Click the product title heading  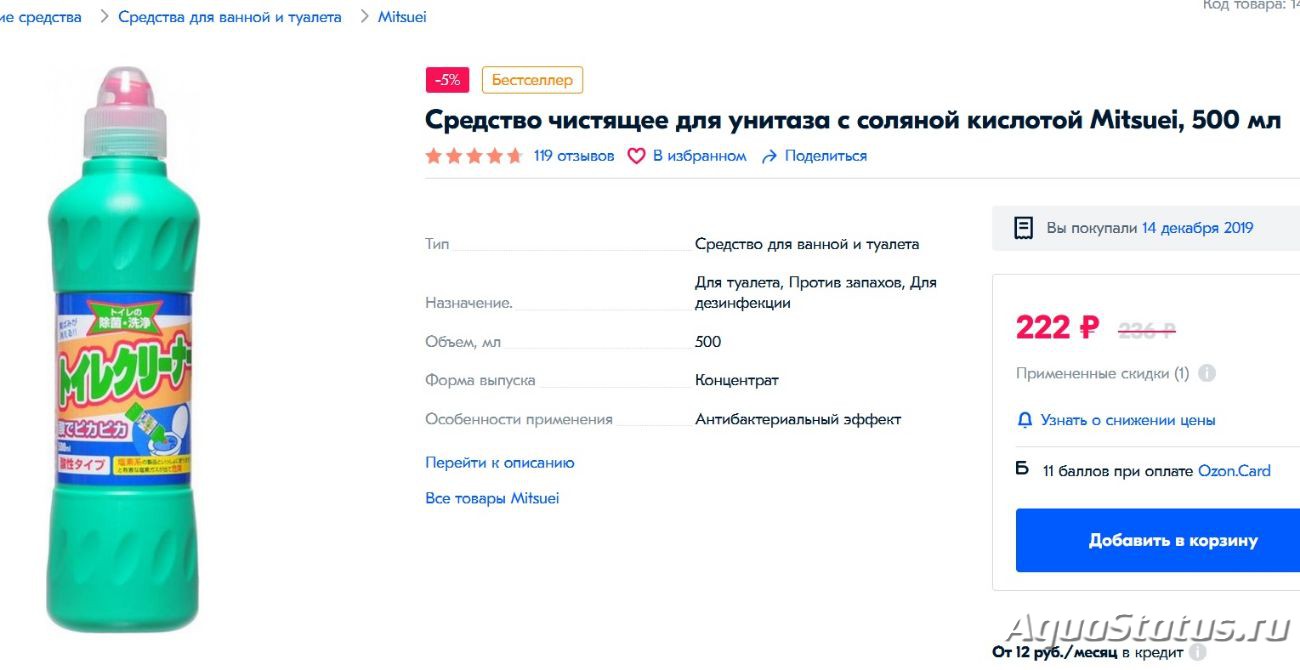pyautogui.click(x=853, y=120)
